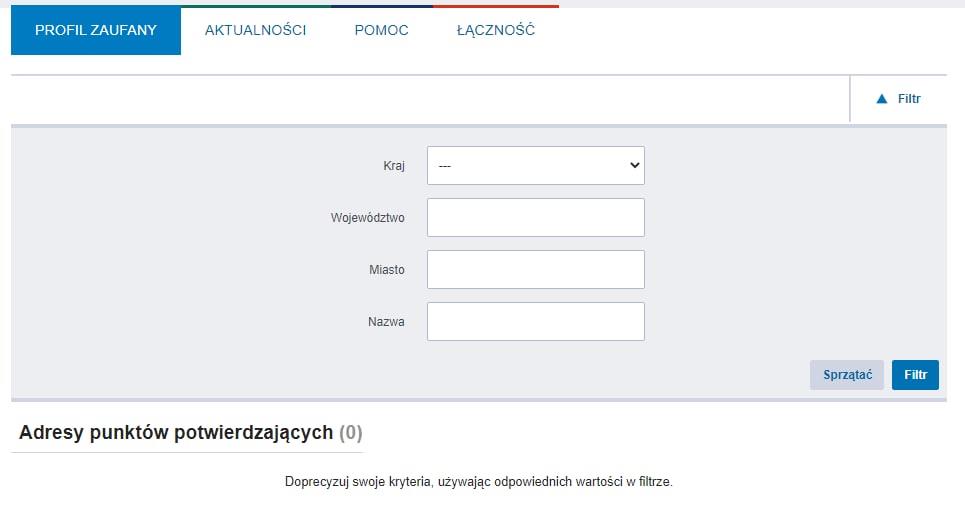Image resolution: width=965 pixels, height=525 pixels.
Task: Click into the Miasto input field
Action: tap(535, 270)
